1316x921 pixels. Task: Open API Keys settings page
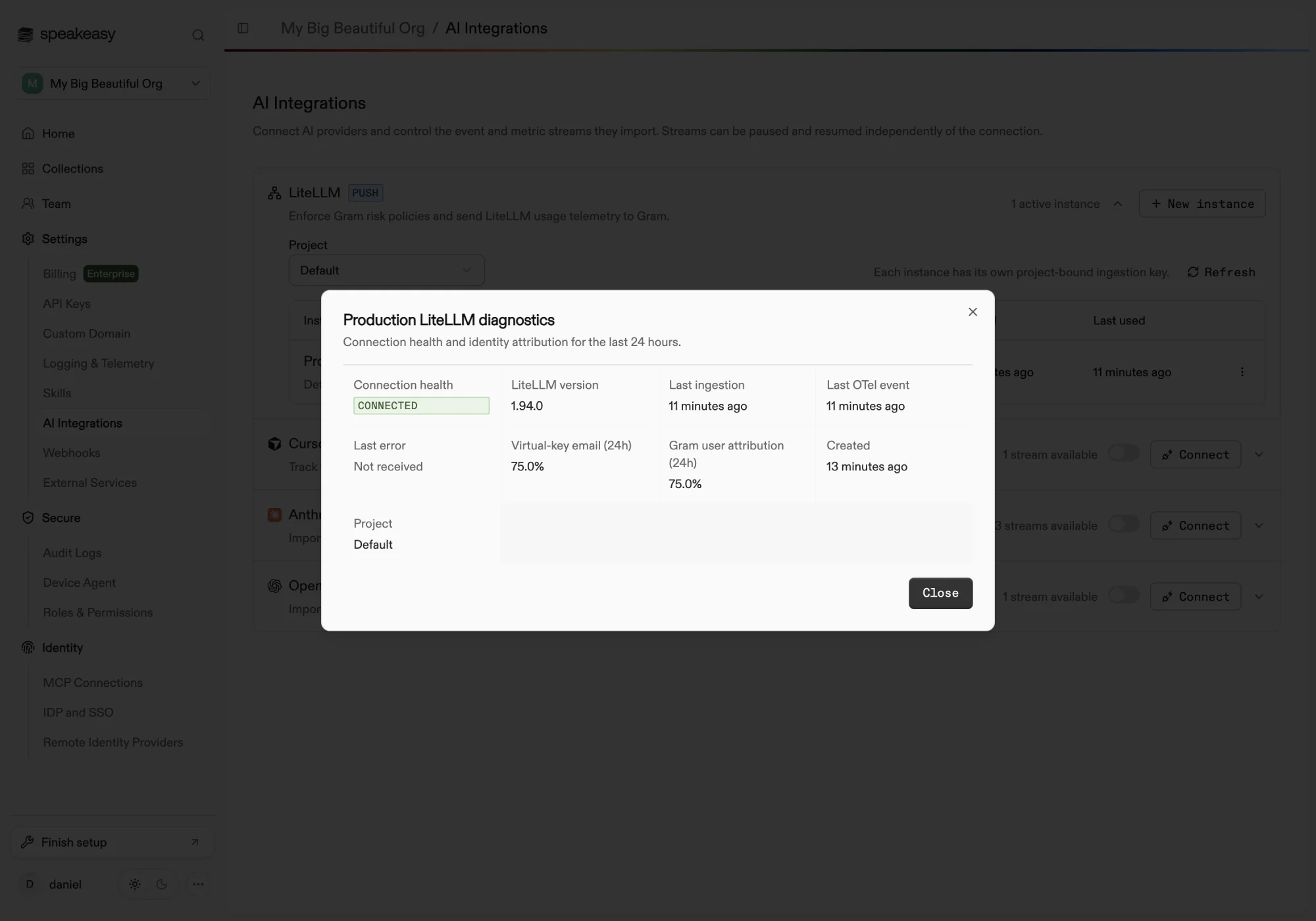coord(66,304)
